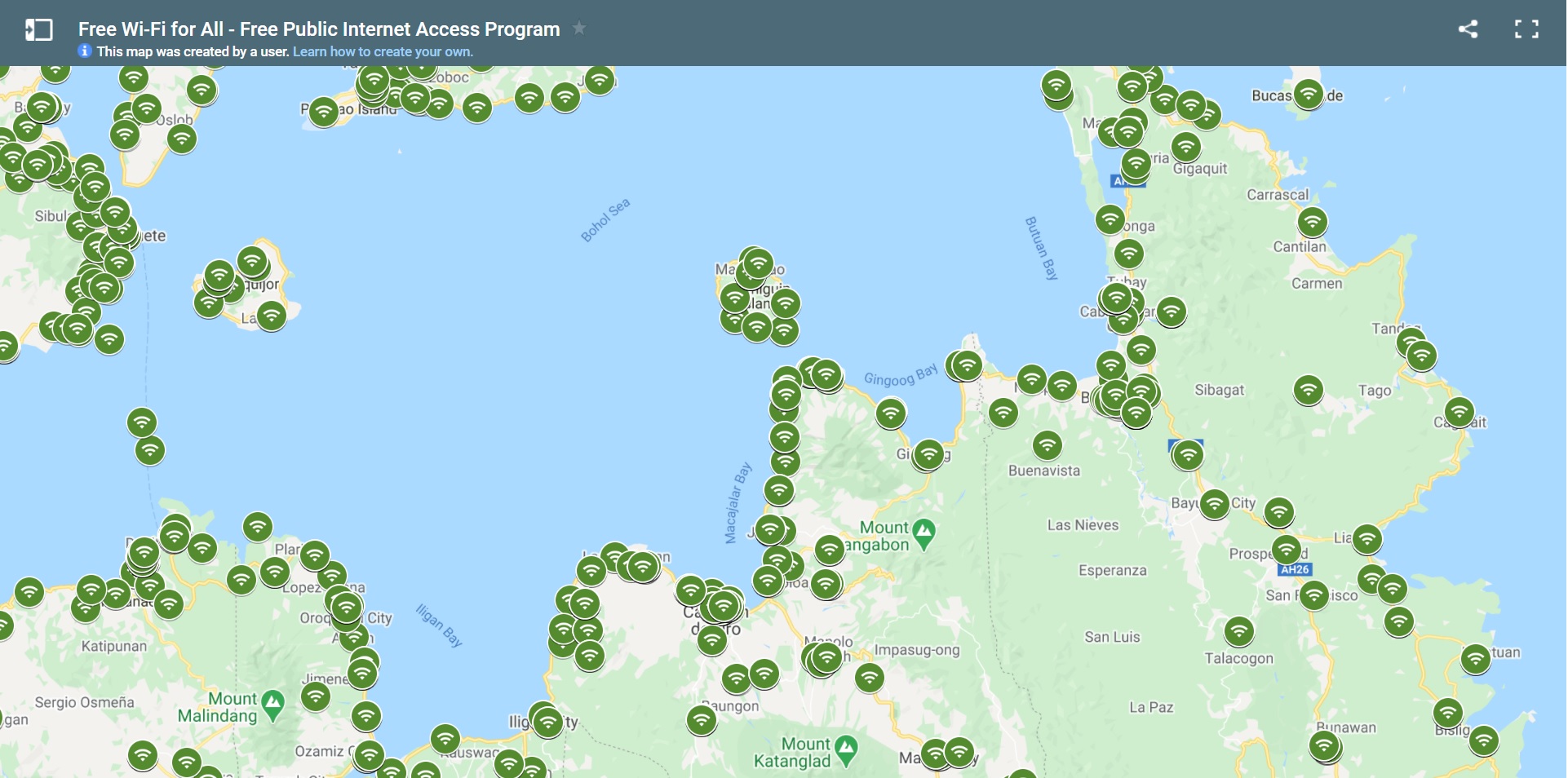Screen dimensions: 1568x778
Task: Click the Macajalar Bay label
Action: pos(737,502)
